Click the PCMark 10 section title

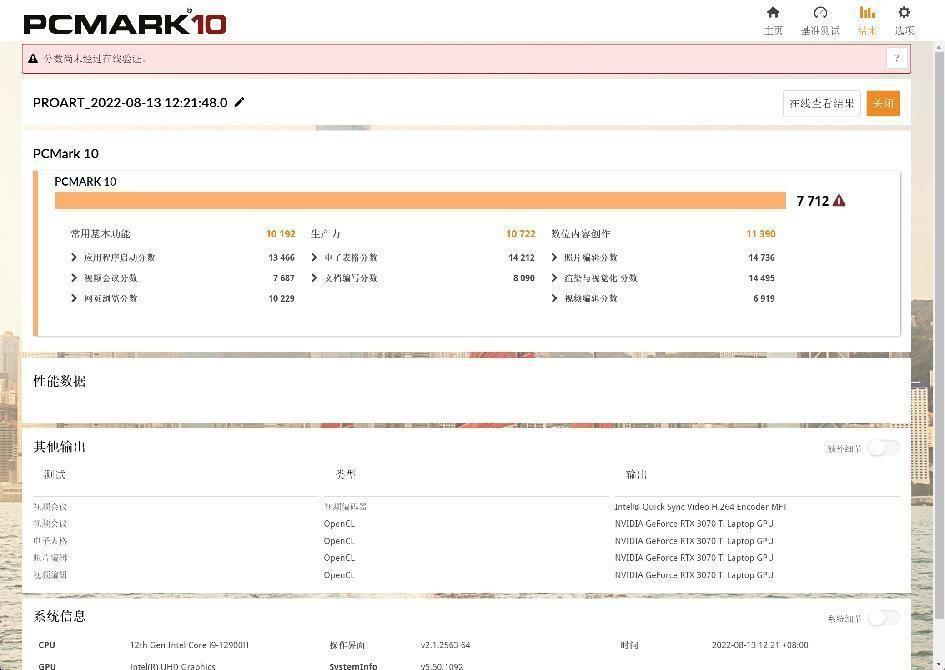66,154
